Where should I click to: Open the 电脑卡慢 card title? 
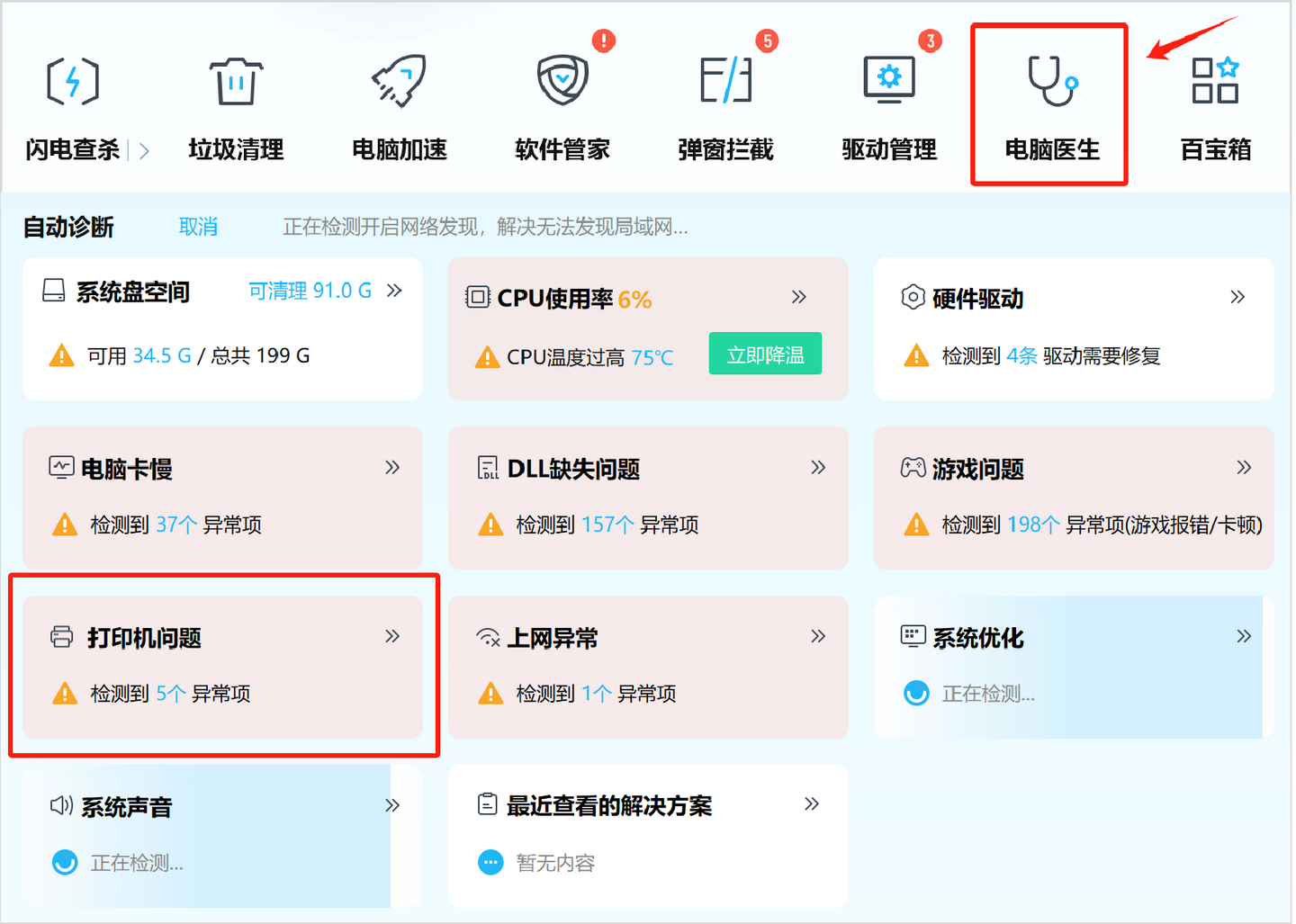(127, 469)
